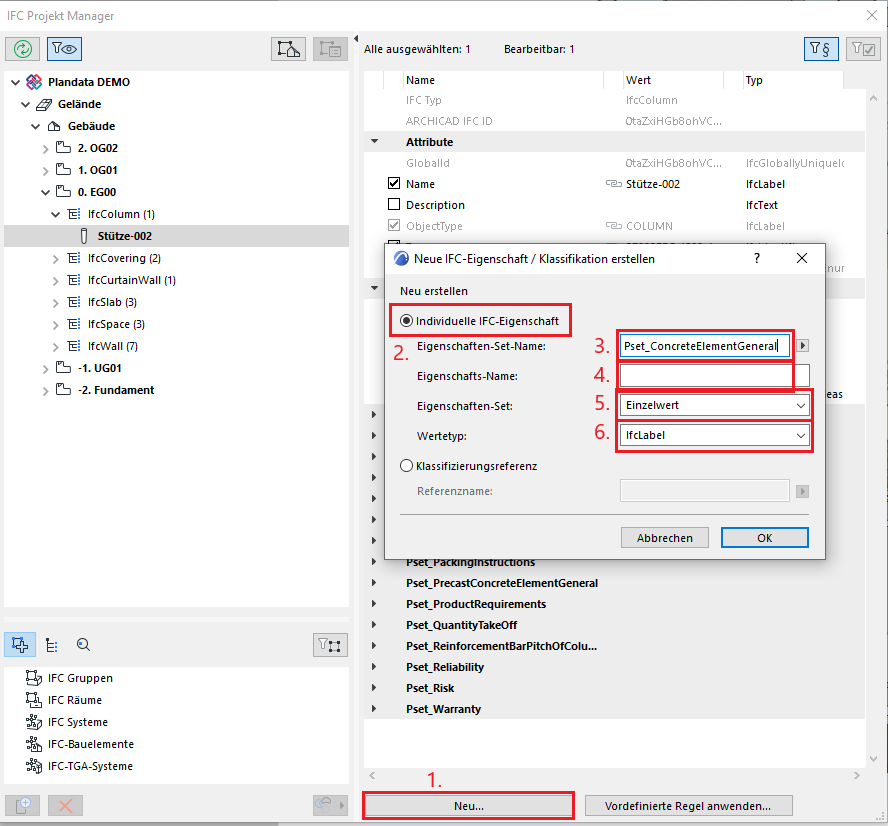Click the Eigenschafts-Name input field
The height and width of the screenshot is (826, 888).
click(706, 376)
